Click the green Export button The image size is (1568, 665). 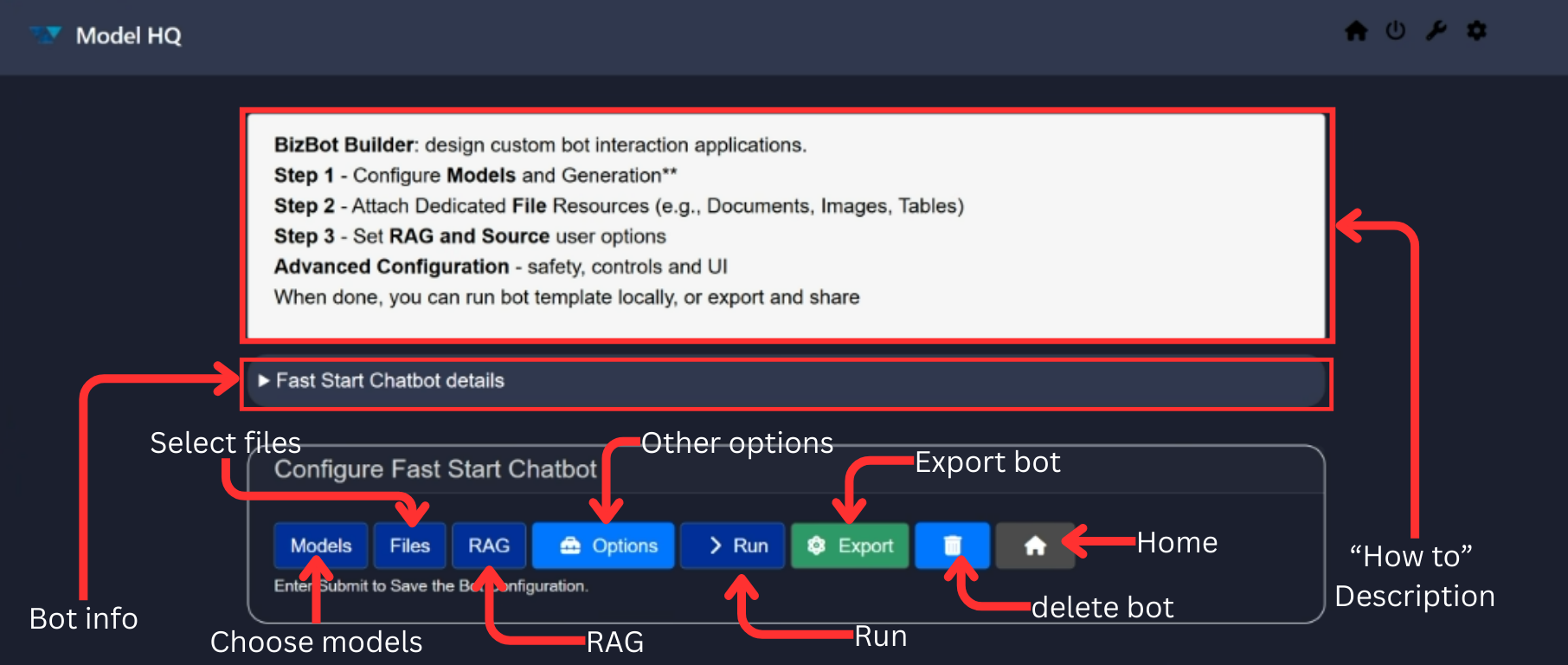(850, 546)
